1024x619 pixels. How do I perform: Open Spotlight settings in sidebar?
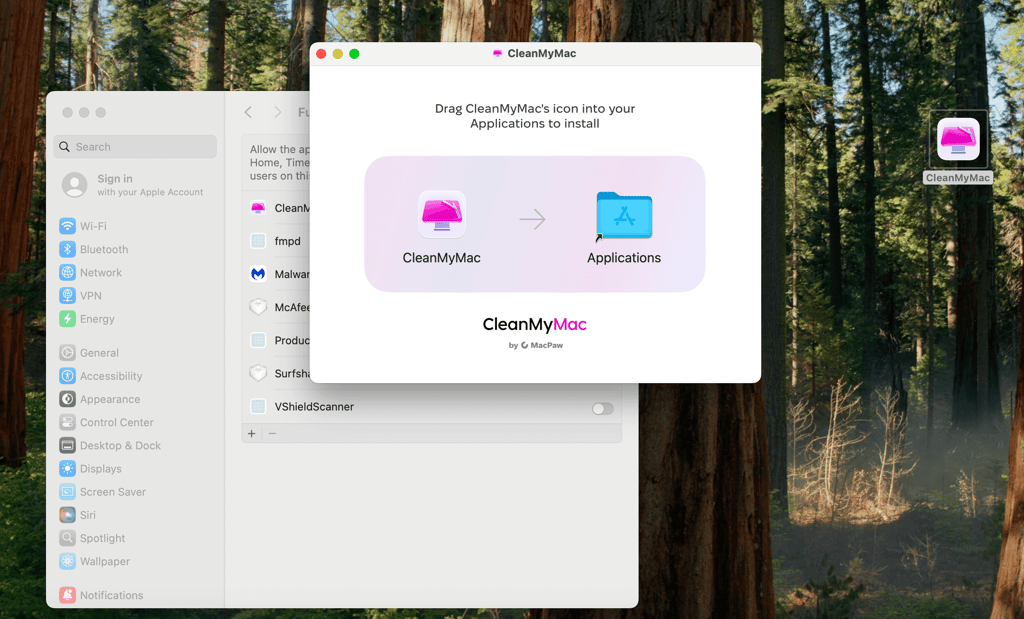coord(92,538)
